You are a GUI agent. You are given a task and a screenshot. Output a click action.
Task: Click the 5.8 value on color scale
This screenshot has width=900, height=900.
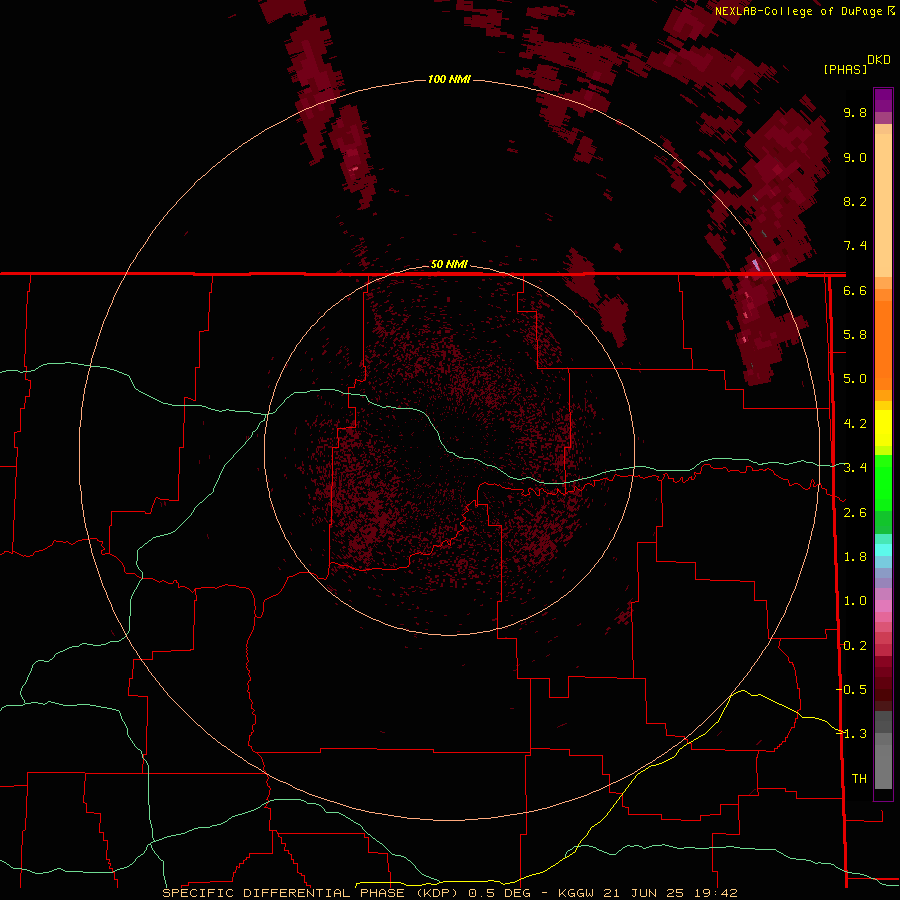pyautogui.click(x=855, y=335)
